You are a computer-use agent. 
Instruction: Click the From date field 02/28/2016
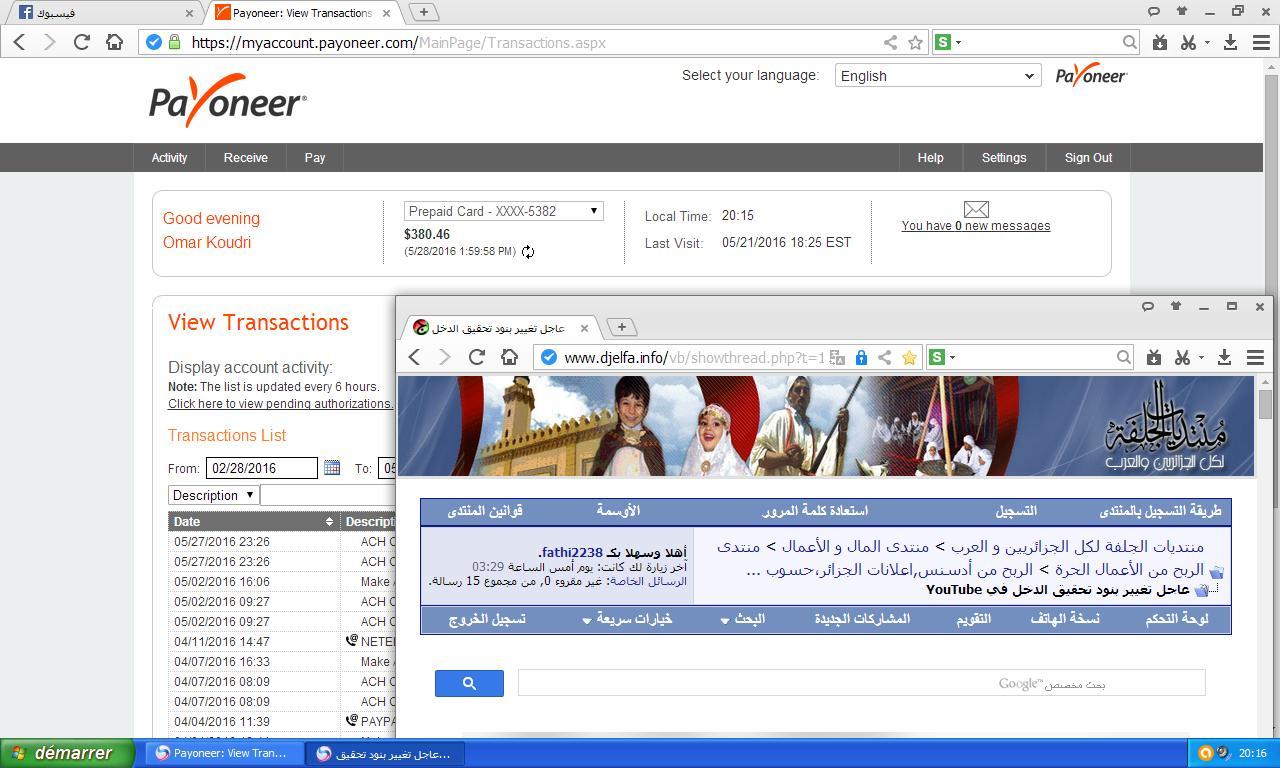point(262,468)
